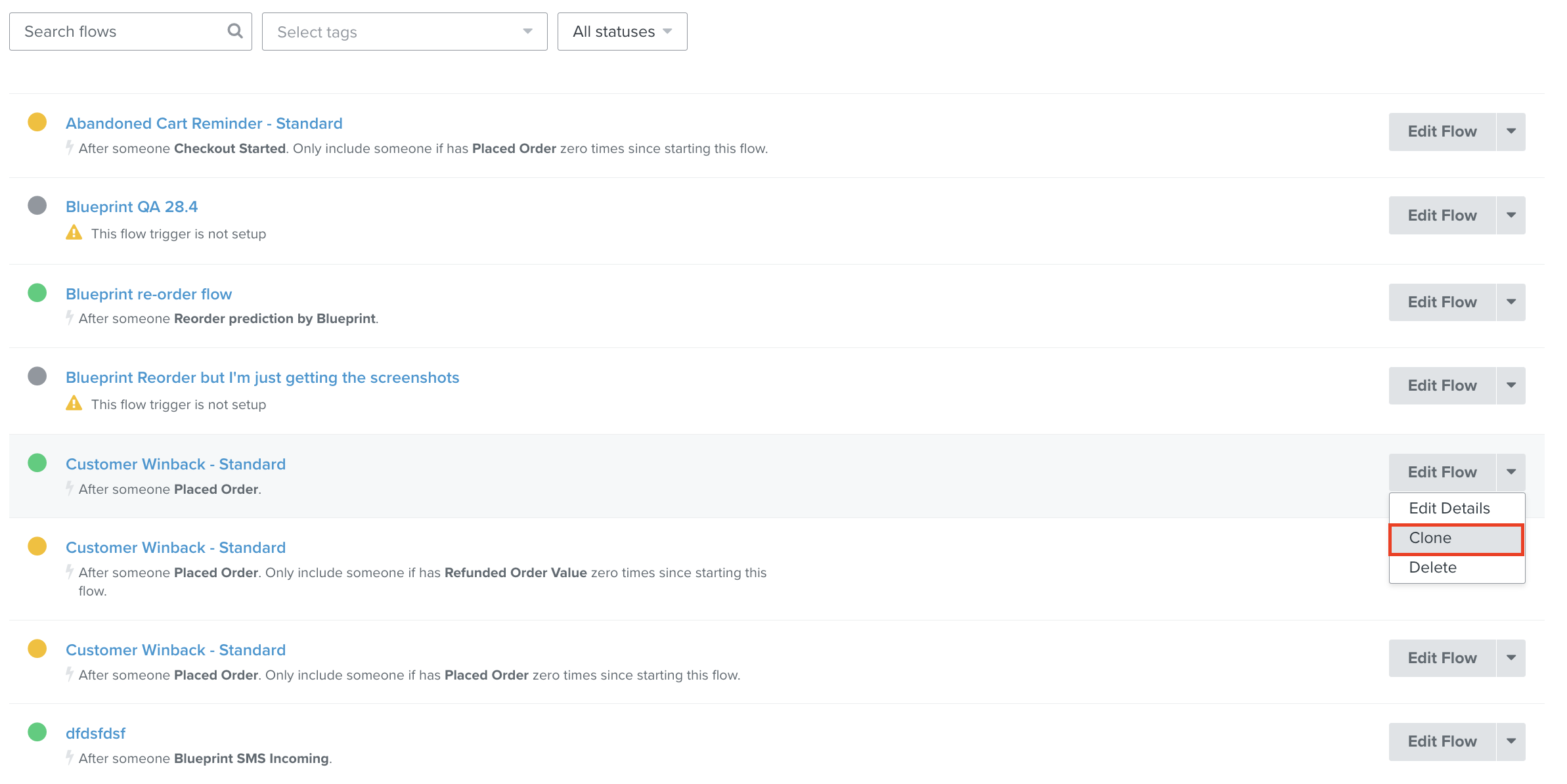Click green status dot for dfdsfdsf flow

tap(37, 731)
